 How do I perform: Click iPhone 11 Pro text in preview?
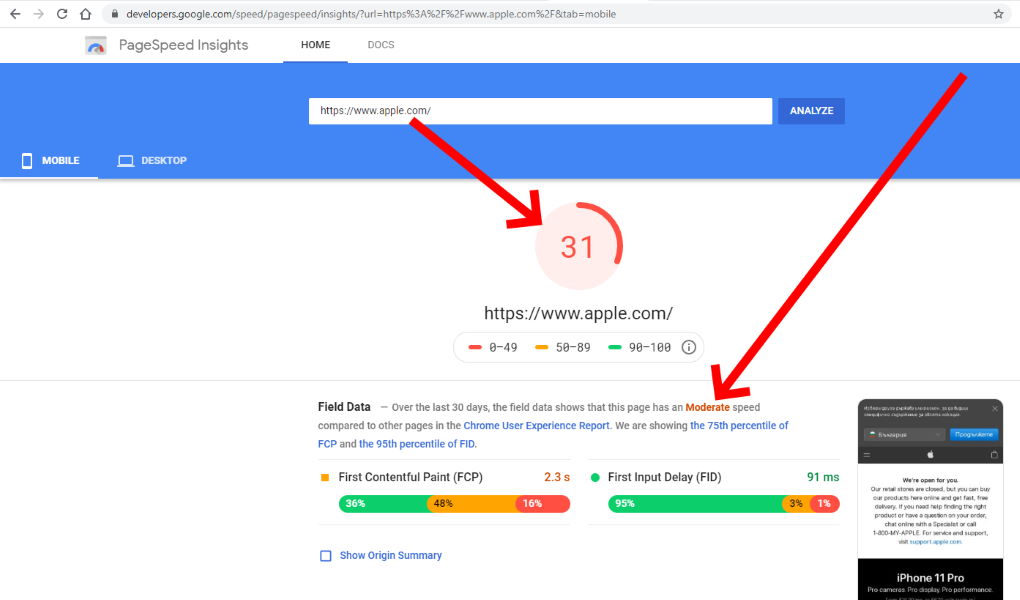(930, 578)
